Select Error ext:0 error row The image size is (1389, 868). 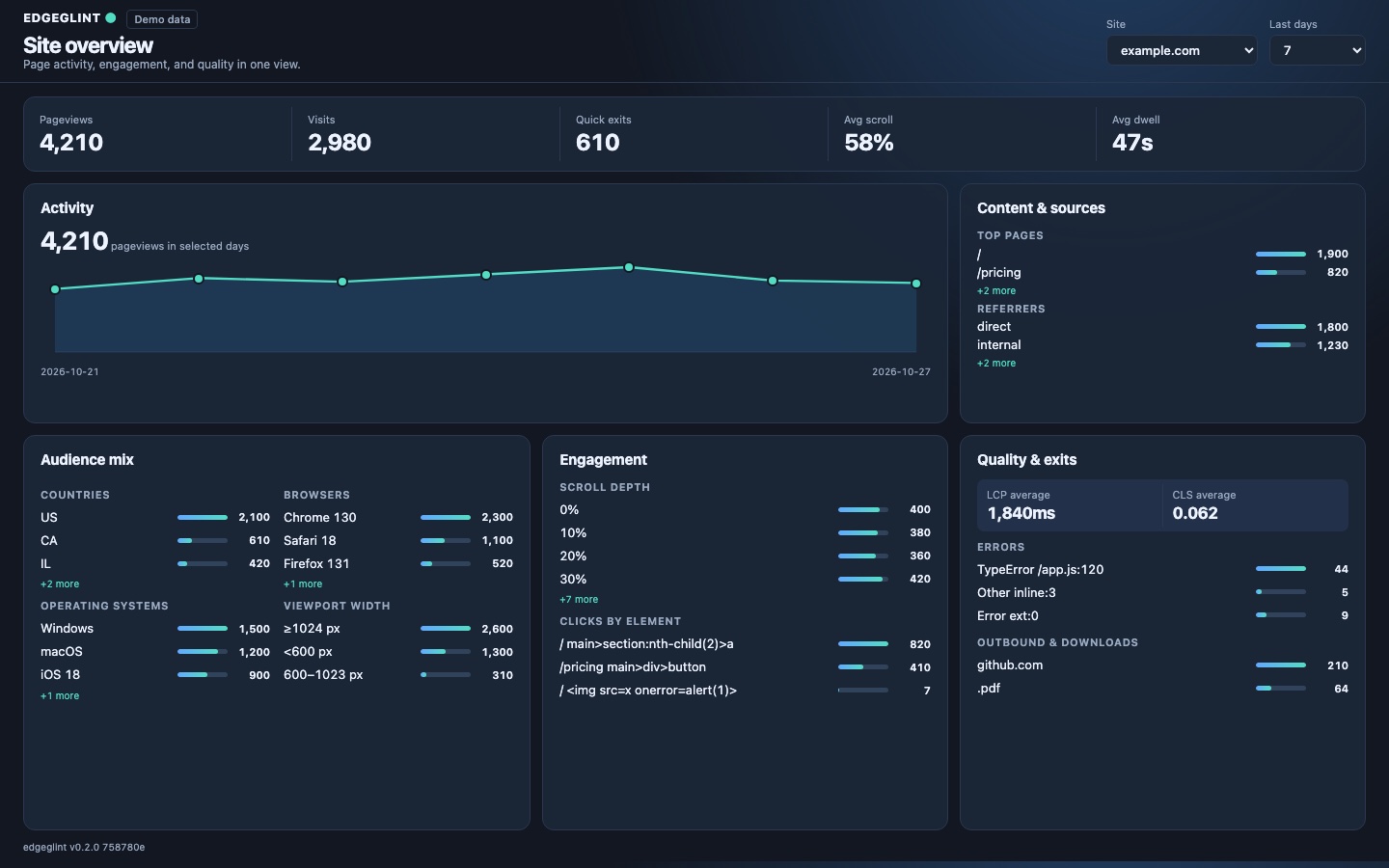(1162, 615)
